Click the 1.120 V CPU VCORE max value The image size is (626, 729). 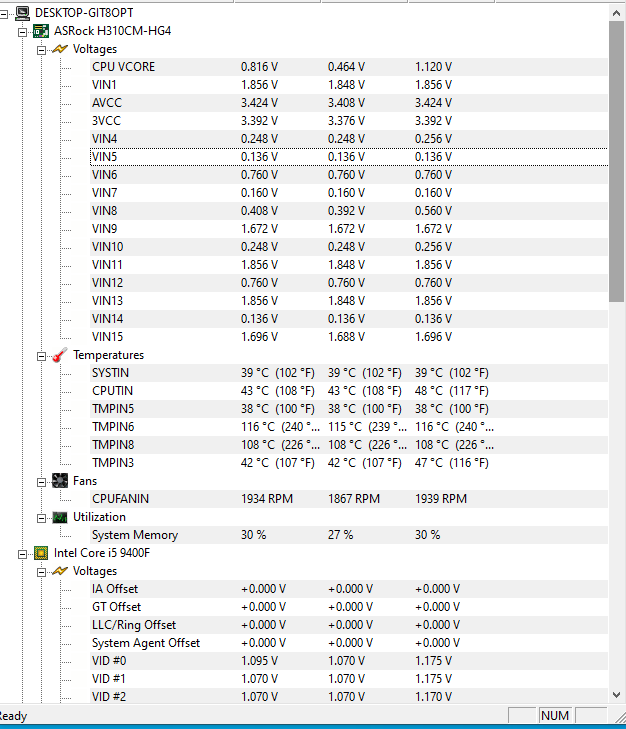click(x=433, y=67)
